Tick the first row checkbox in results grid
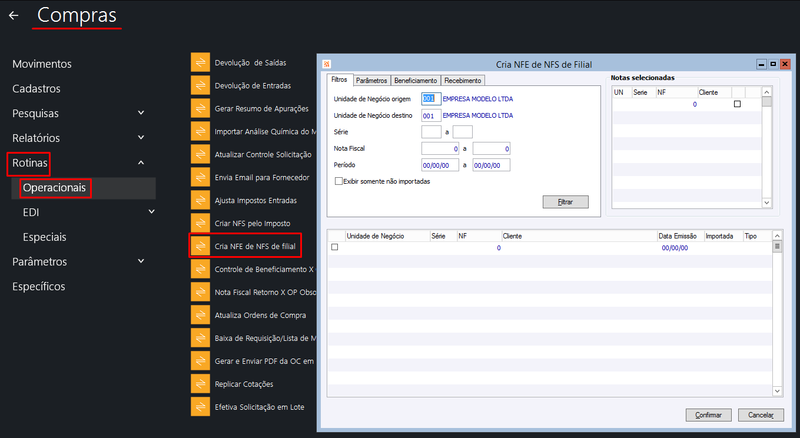 click(x=335, y=247)
